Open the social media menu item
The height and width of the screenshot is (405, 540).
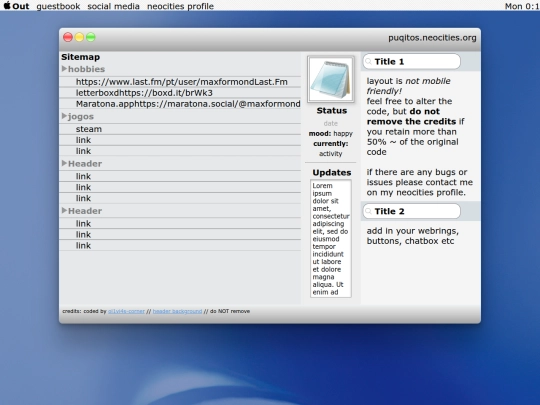[113, 6]
